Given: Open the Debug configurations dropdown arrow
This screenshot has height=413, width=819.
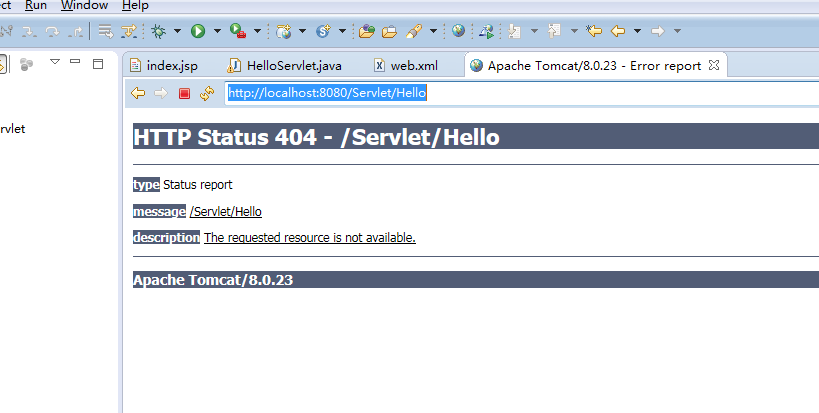Looking at the screenshot, I should pos(178,31).
